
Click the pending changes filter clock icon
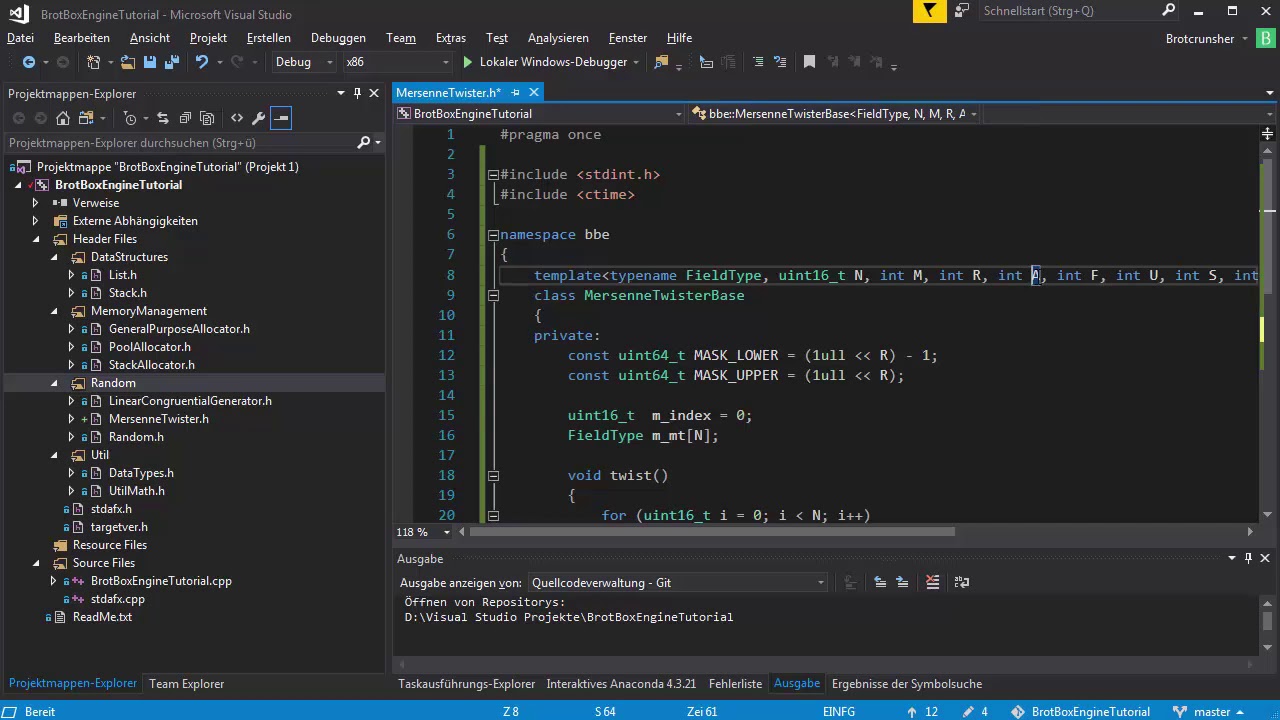click(130, 118)
